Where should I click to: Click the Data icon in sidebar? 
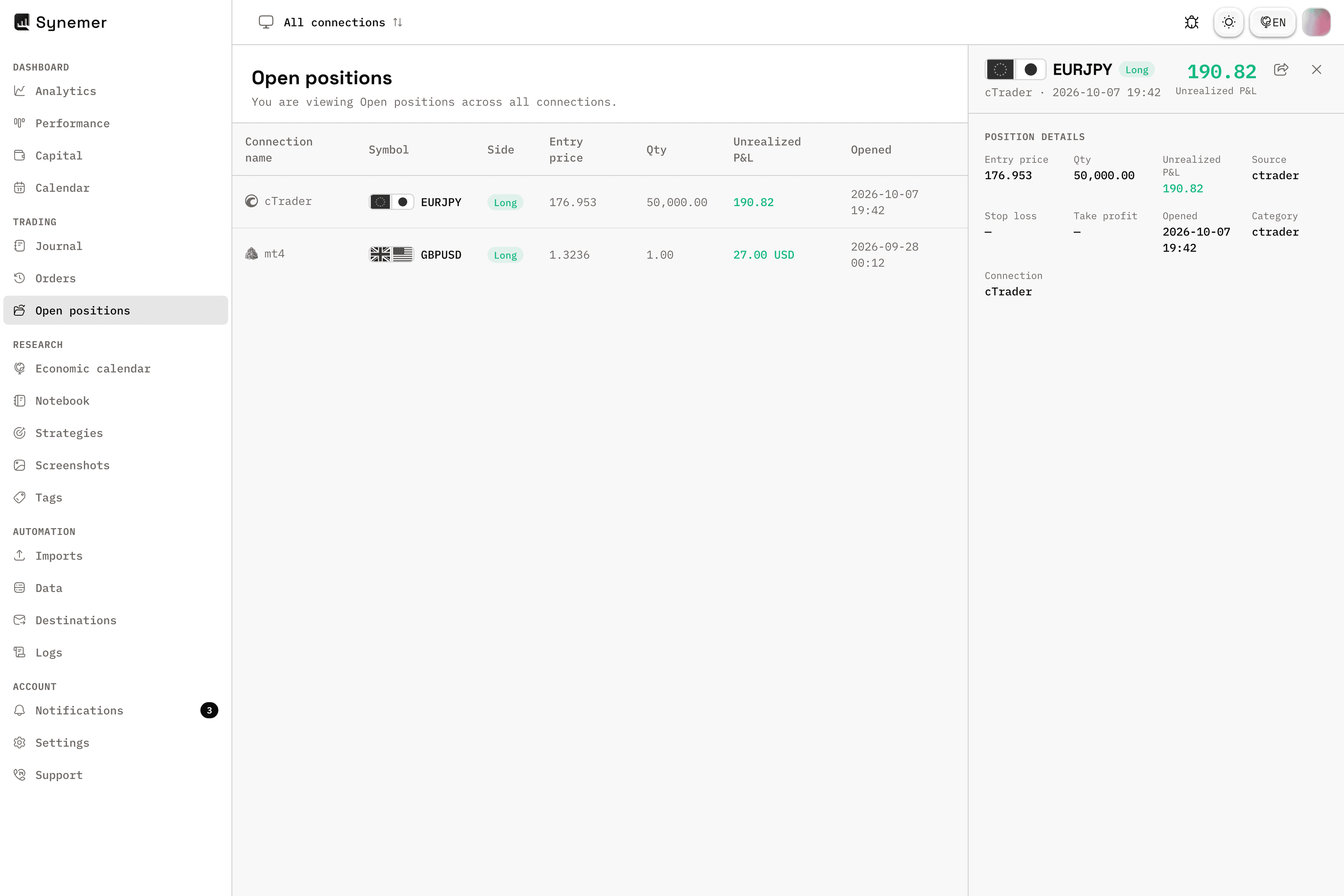20,588
